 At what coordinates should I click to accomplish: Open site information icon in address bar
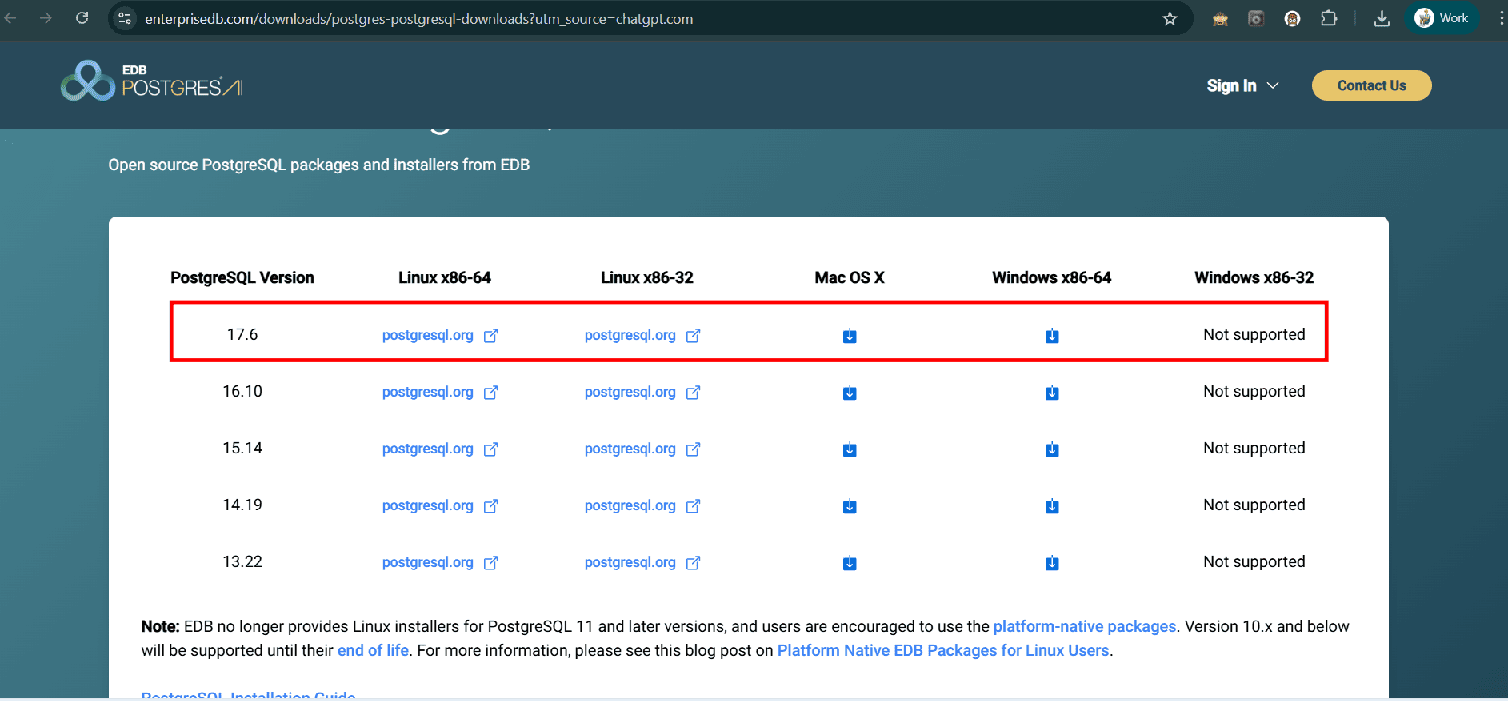pos(125,19)
